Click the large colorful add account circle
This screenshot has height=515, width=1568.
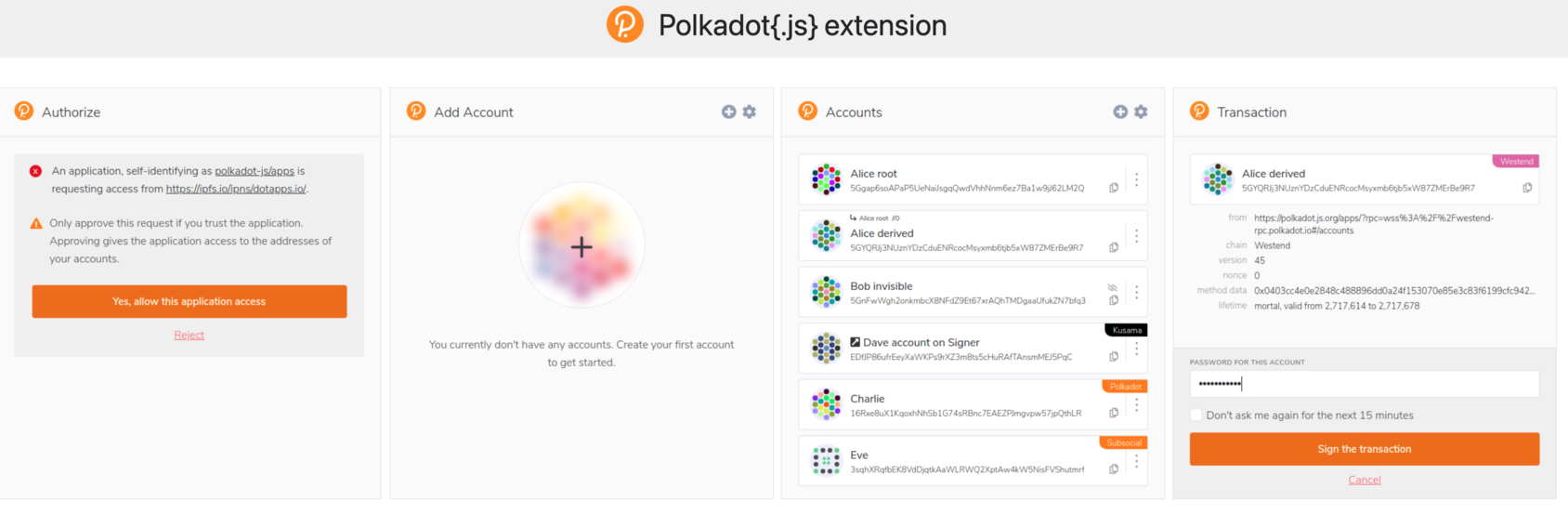point(581,246)
